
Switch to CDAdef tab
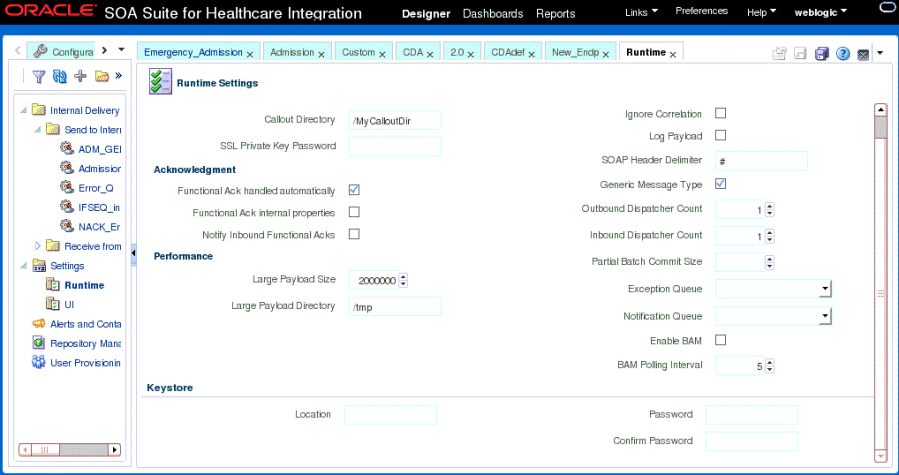[x=507, y=52]
